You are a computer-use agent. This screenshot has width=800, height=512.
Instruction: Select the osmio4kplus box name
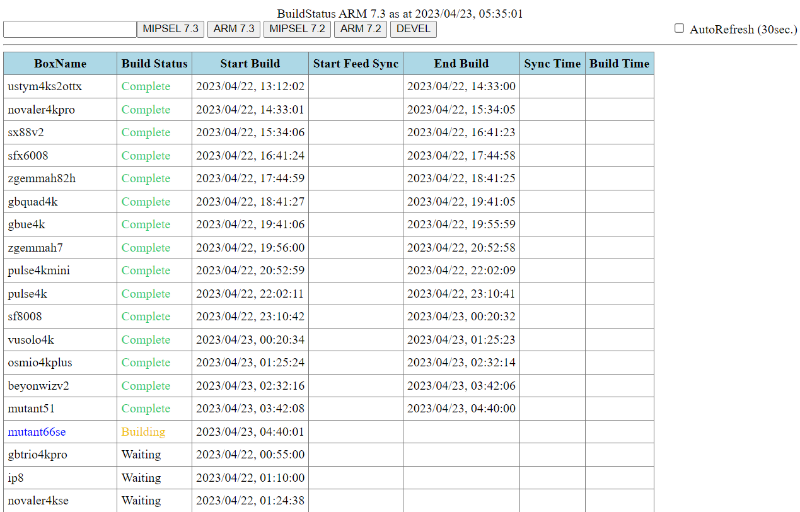[40, 363]
